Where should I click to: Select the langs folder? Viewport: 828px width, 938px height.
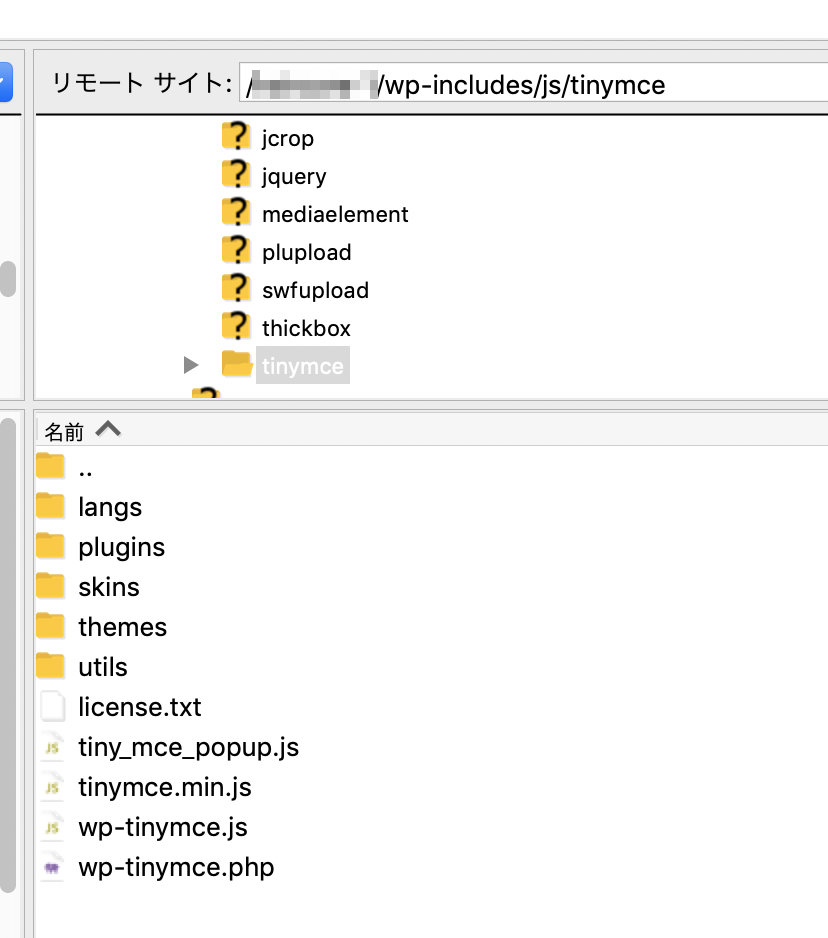pos(110,507)
